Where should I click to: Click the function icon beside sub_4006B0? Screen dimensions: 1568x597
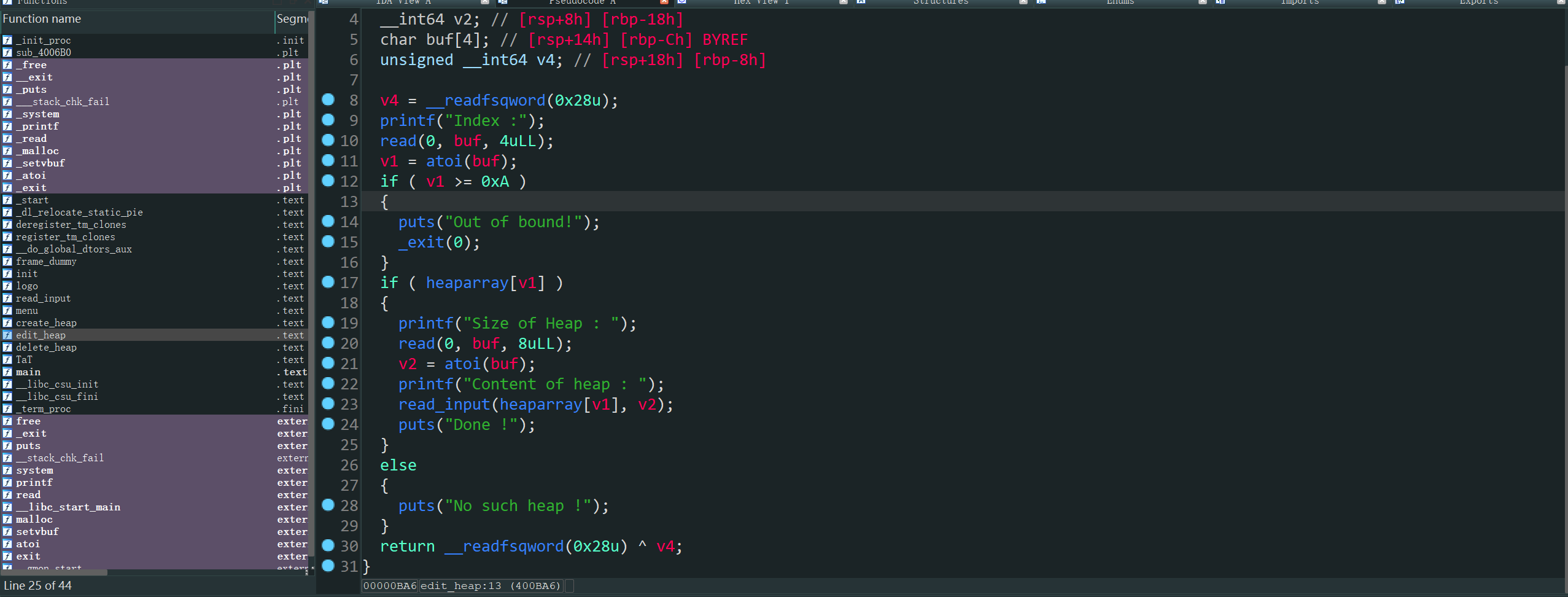(7, 53)
